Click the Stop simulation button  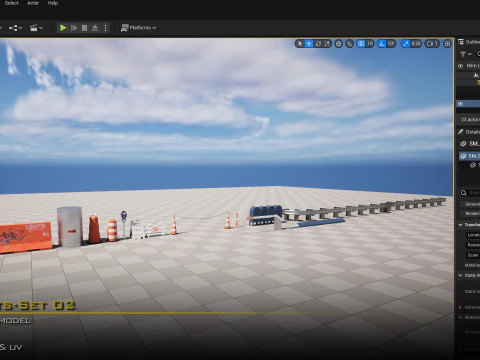84,28
